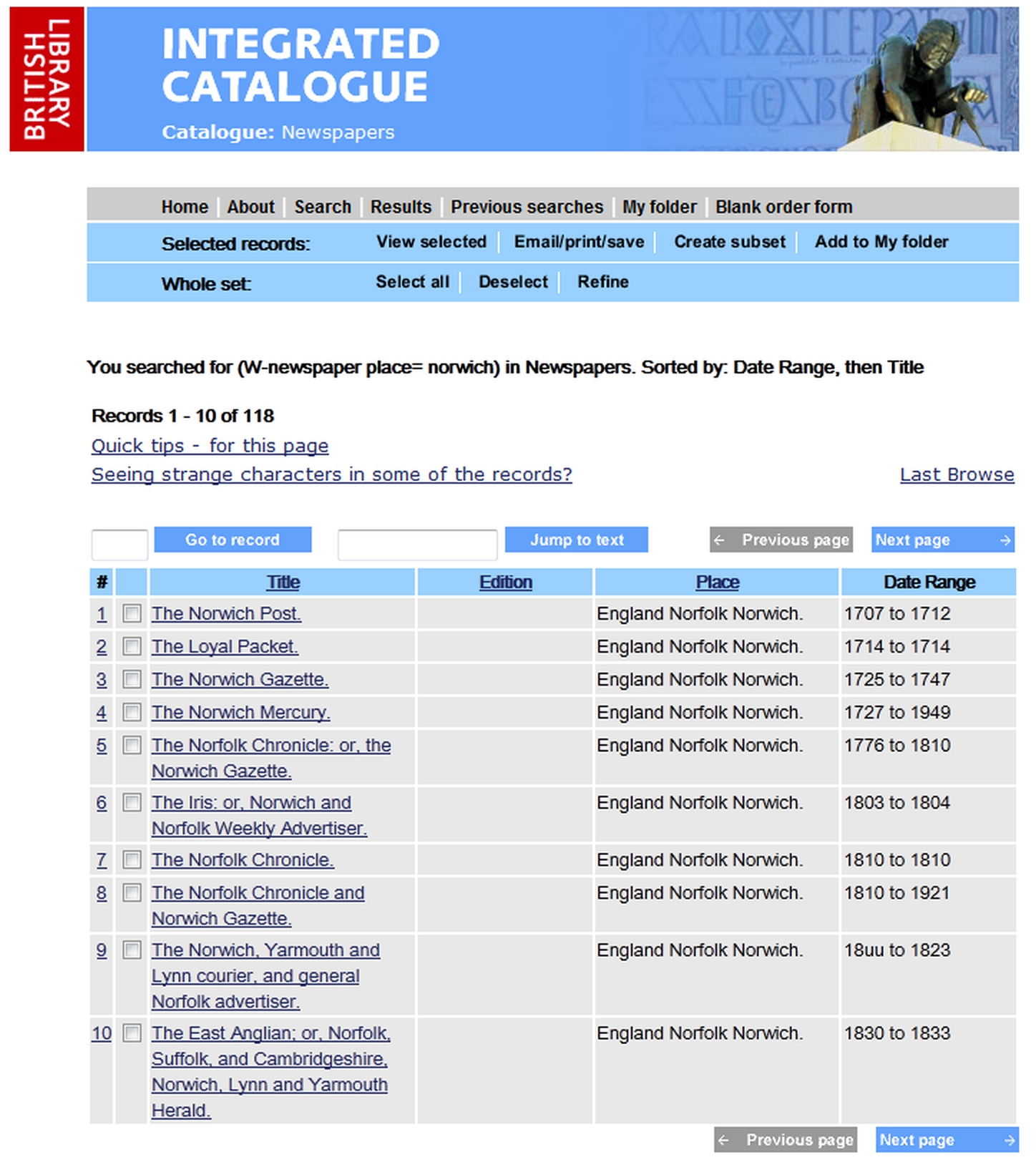Viewport: 1036px width, 1165px height.
Task: Click the record number input field
Action: 119,545
